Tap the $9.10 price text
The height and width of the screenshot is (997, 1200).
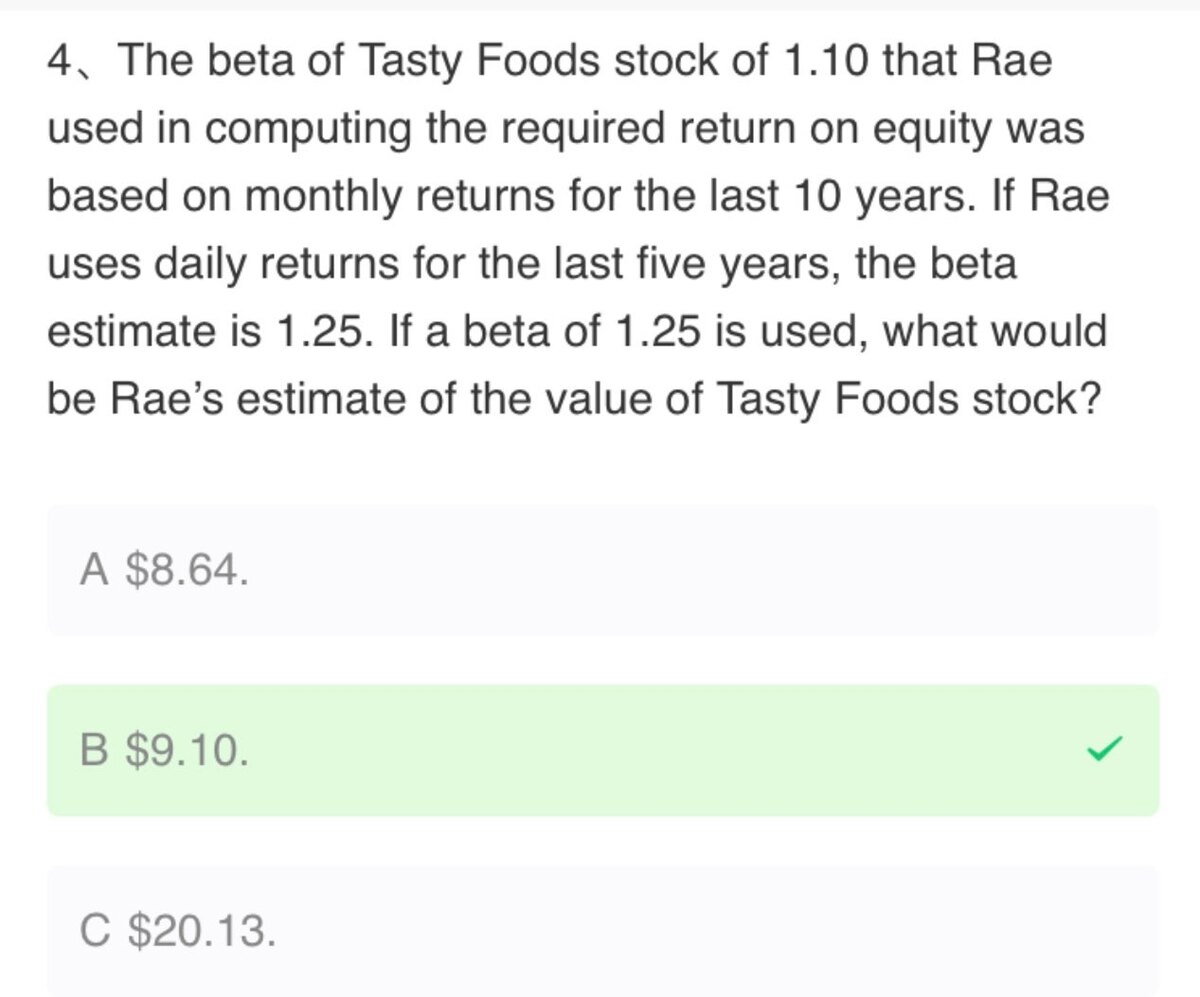point(185,750)
